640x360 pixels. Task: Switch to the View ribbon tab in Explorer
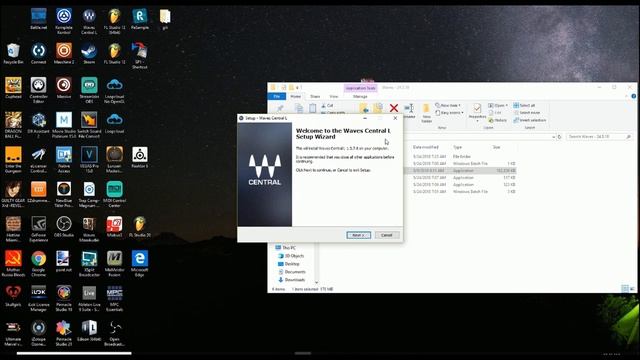click(334, 96)
